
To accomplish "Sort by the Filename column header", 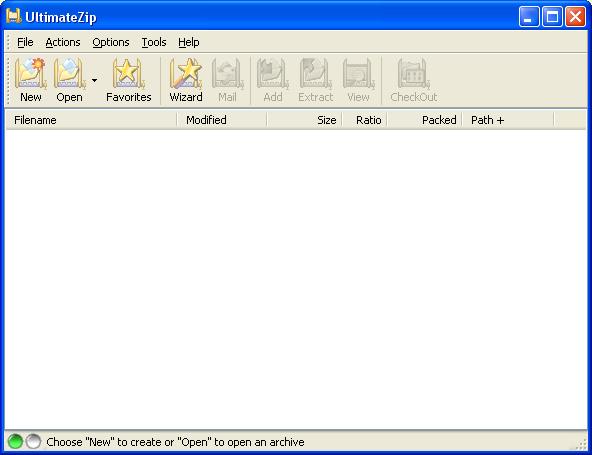I will click(91, 120).
